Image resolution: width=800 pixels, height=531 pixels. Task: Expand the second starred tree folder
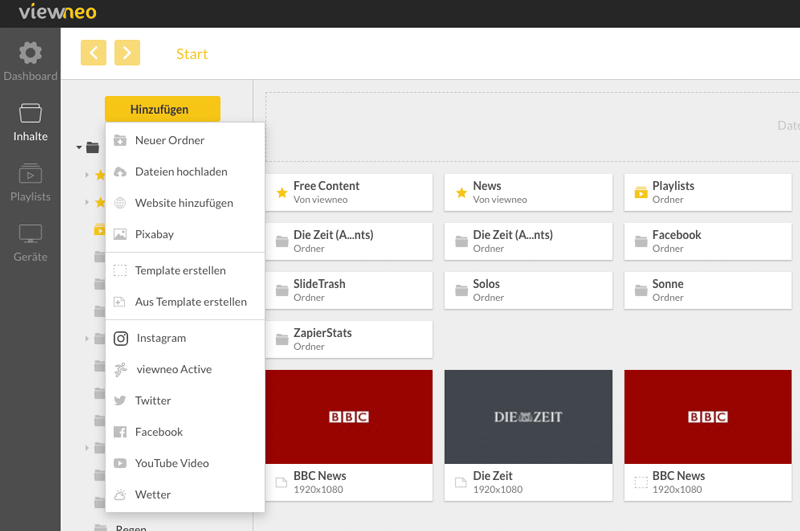click(87, 203)
